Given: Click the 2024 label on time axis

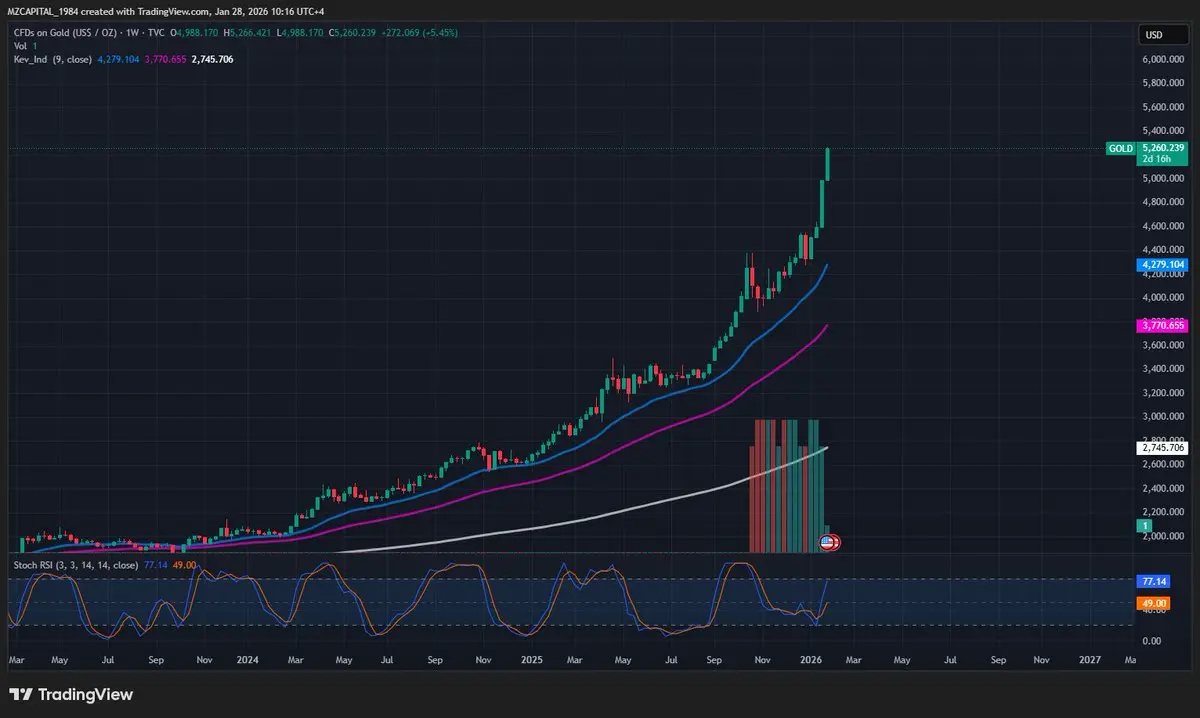Looking at the screenshot, I should point(247,660).
